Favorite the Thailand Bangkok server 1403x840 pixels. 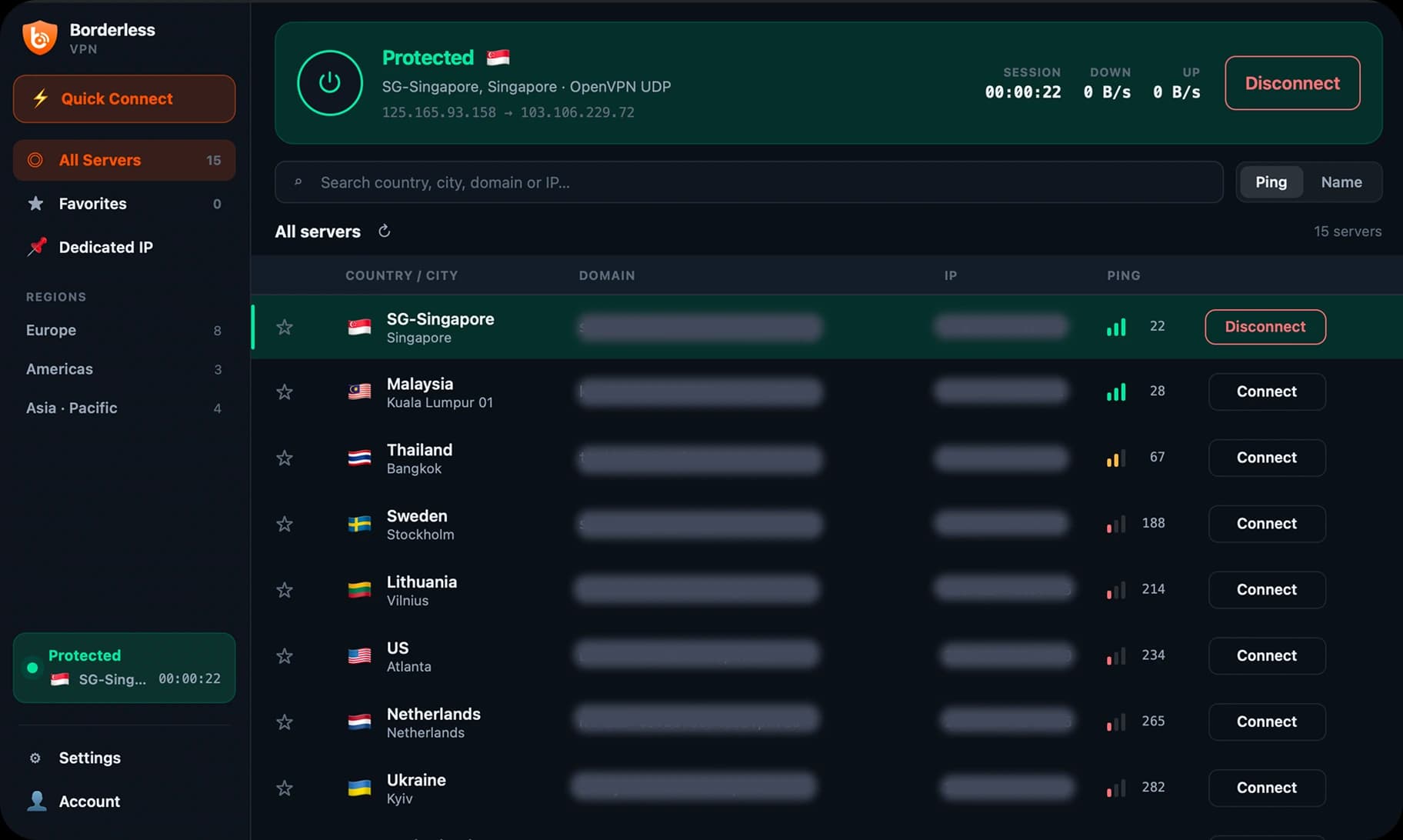coord(285,458)
